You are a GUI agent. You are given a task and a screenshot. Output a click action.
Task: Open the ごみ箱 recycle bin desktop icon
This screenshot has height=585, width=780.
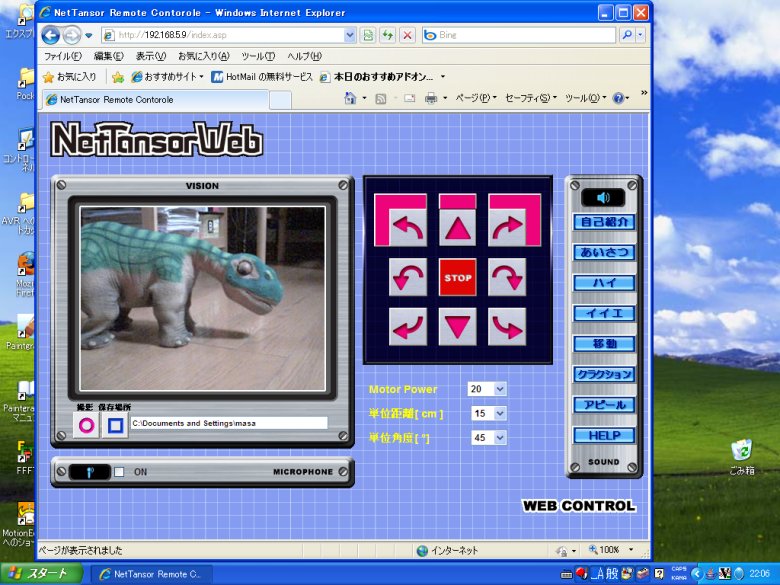click(742, 457)
